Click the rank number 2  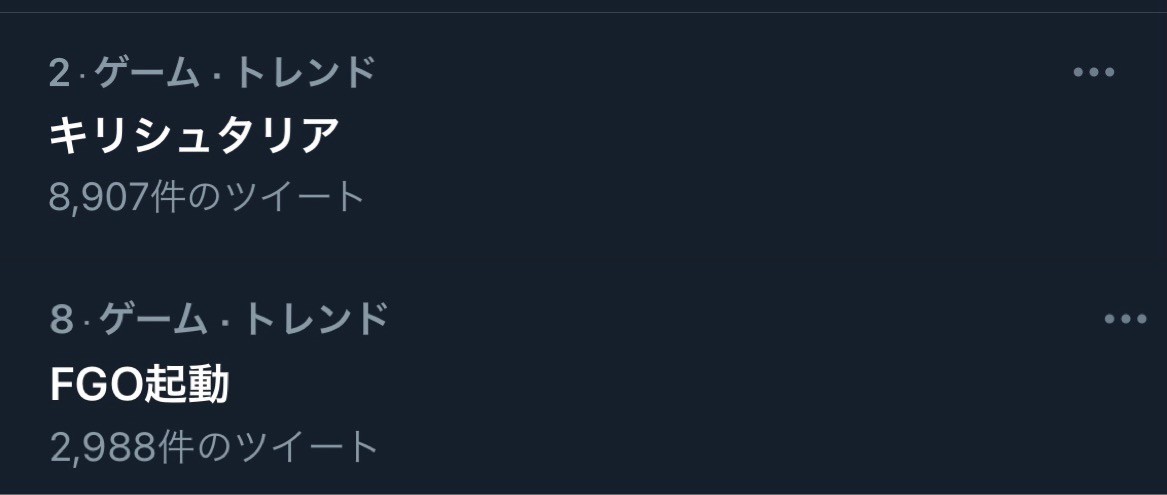[60, 72]
